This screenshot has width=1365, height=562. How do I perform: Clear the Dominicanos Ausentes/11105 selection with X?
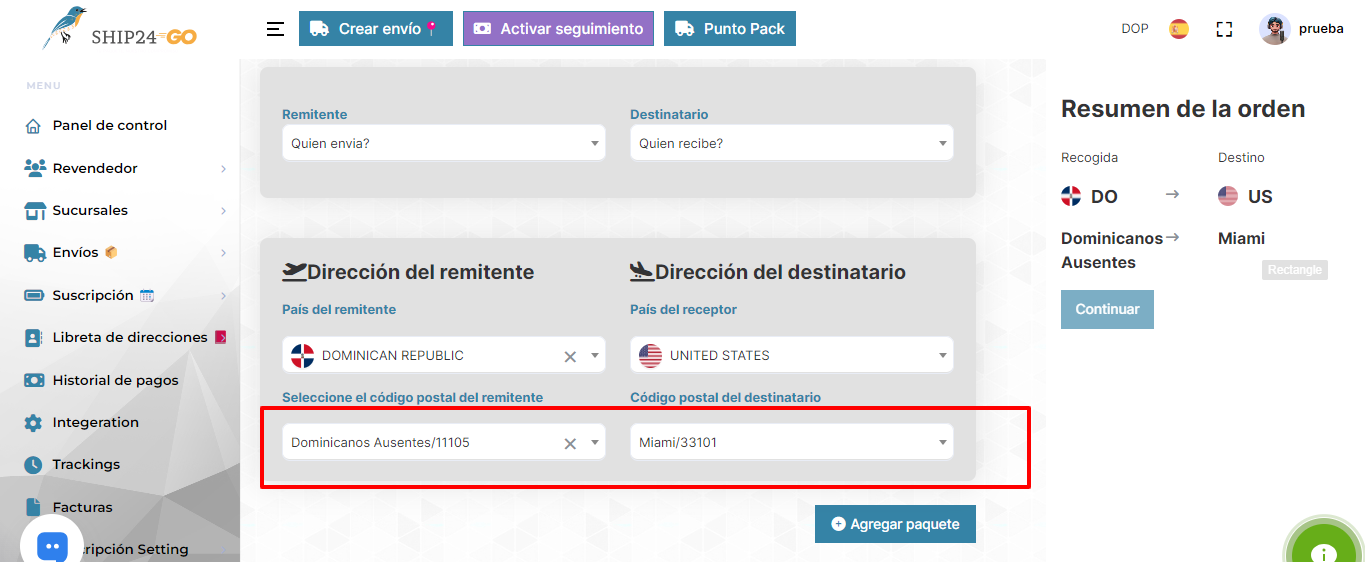(570, 443)
